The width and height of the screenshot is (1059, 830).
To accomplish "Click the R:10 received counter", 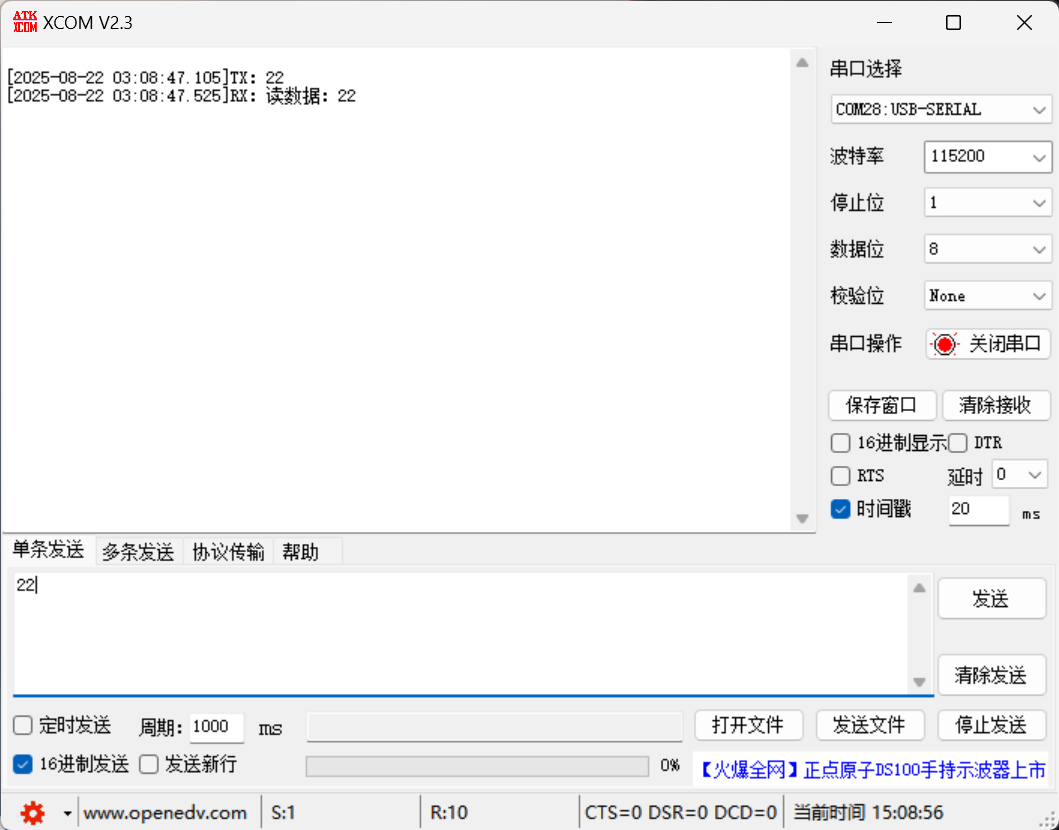I will pyautogui.click(x=449, y=812).
